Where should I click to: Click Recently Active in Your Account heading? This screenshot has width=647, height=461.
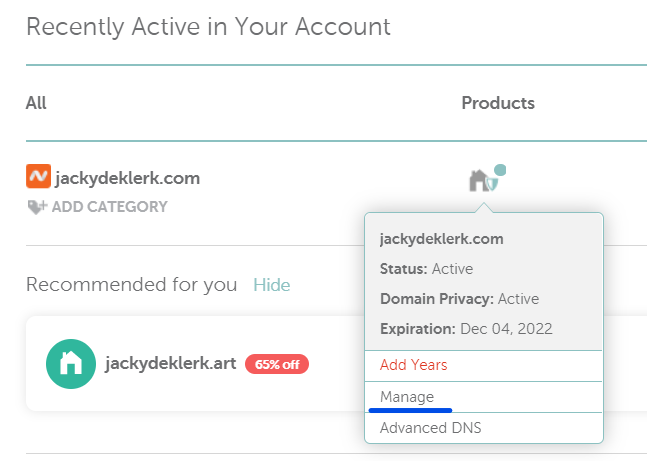208,27
